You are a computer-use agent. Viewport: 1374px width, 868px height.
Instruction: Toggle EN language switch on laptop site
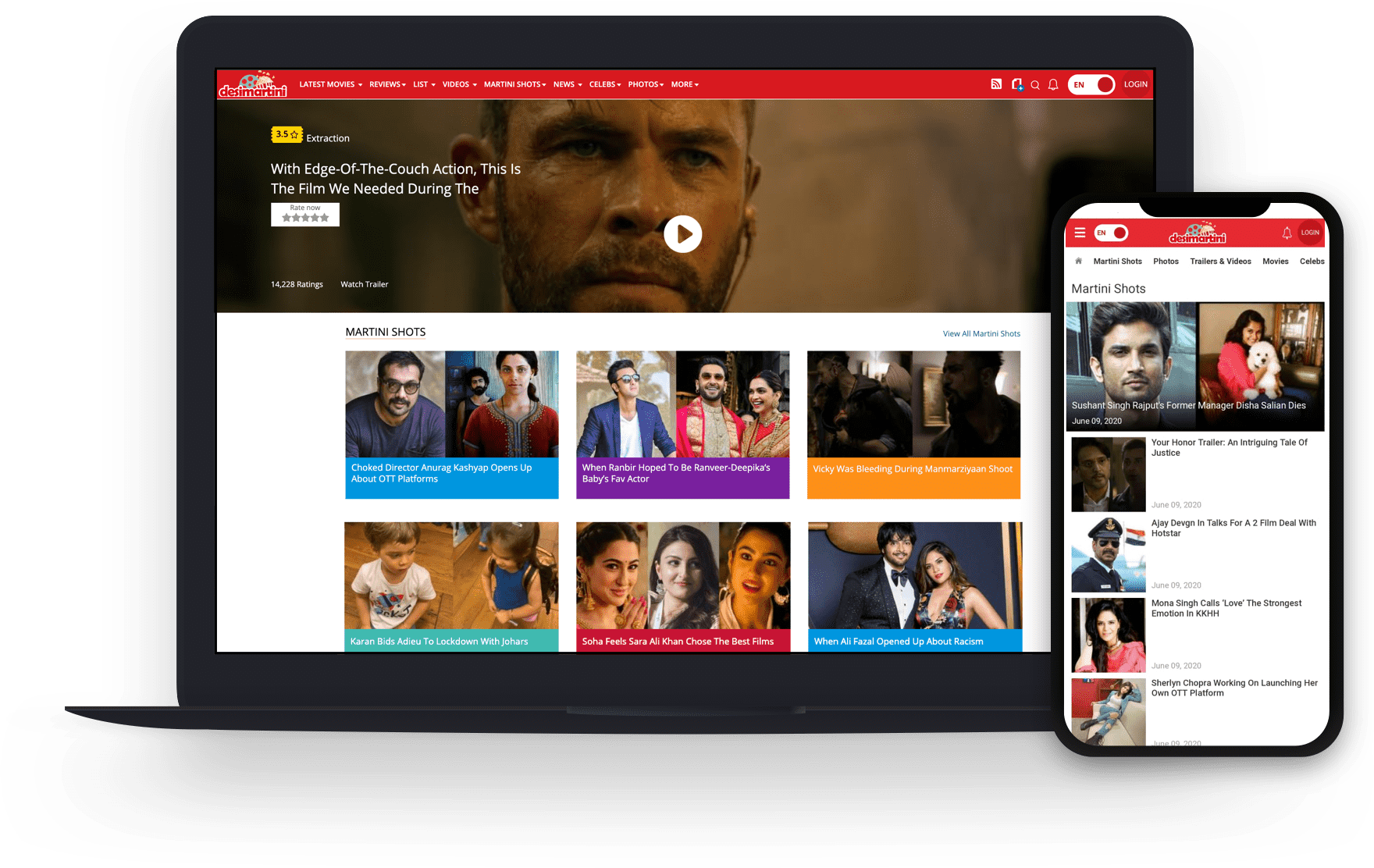pos(1091,84)
